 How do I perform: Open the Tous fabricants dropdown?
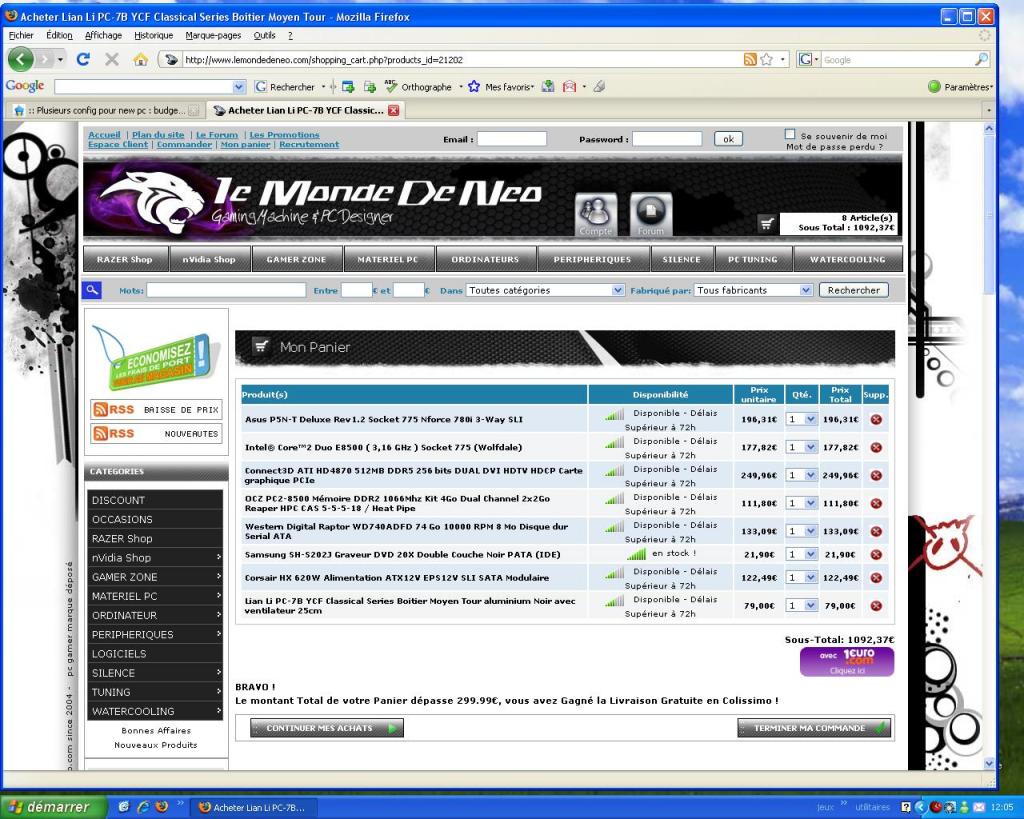(753, 290)
